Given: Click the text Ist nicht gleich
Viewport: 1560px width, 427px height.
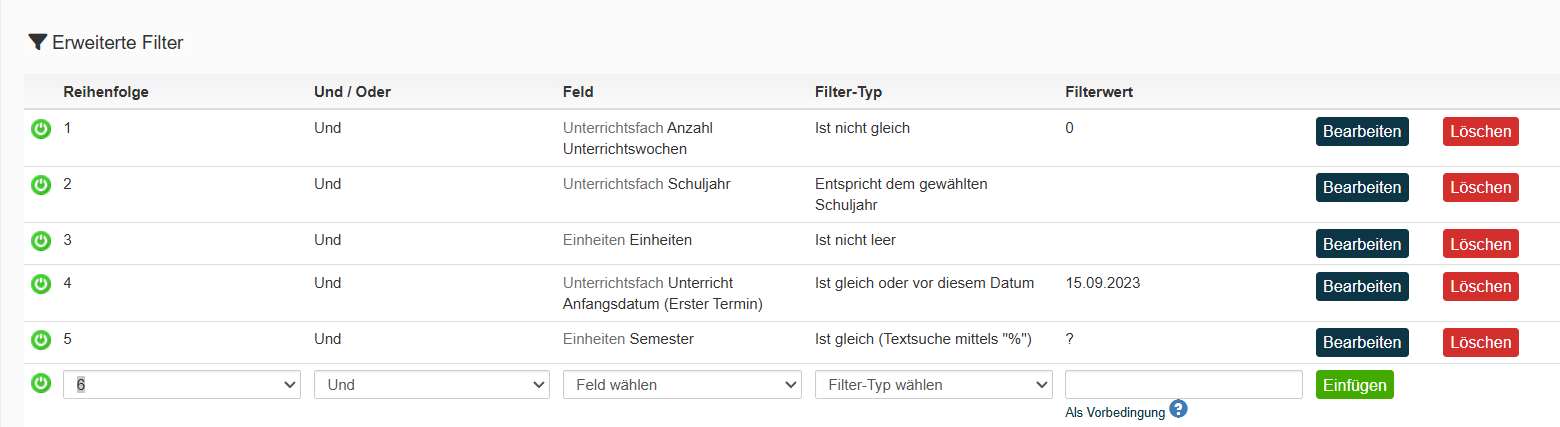Looking at the screenshot, I should click(862, 128).
